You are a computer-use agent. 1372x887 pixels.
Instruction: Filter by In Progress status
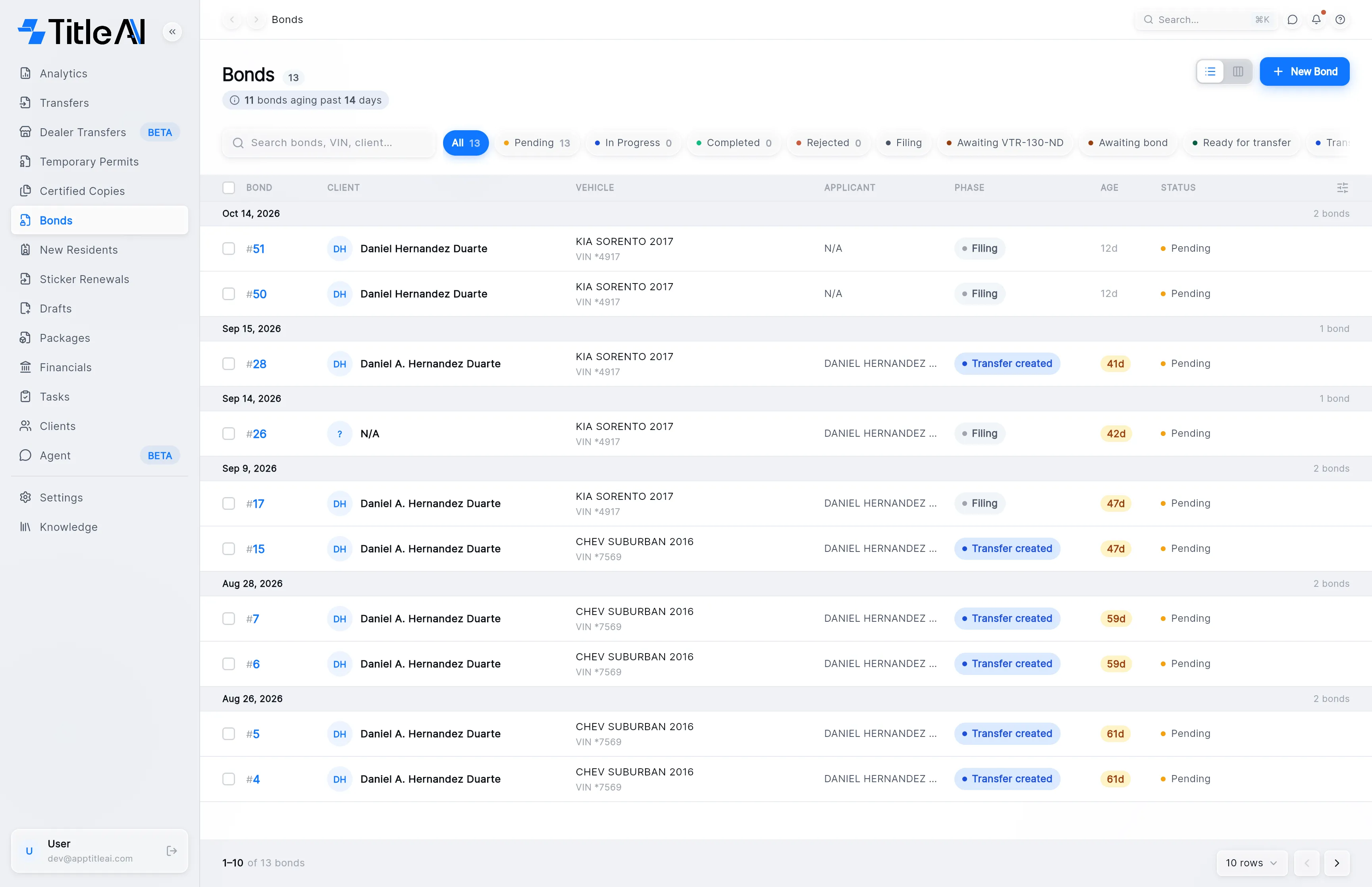click(633, 143)
